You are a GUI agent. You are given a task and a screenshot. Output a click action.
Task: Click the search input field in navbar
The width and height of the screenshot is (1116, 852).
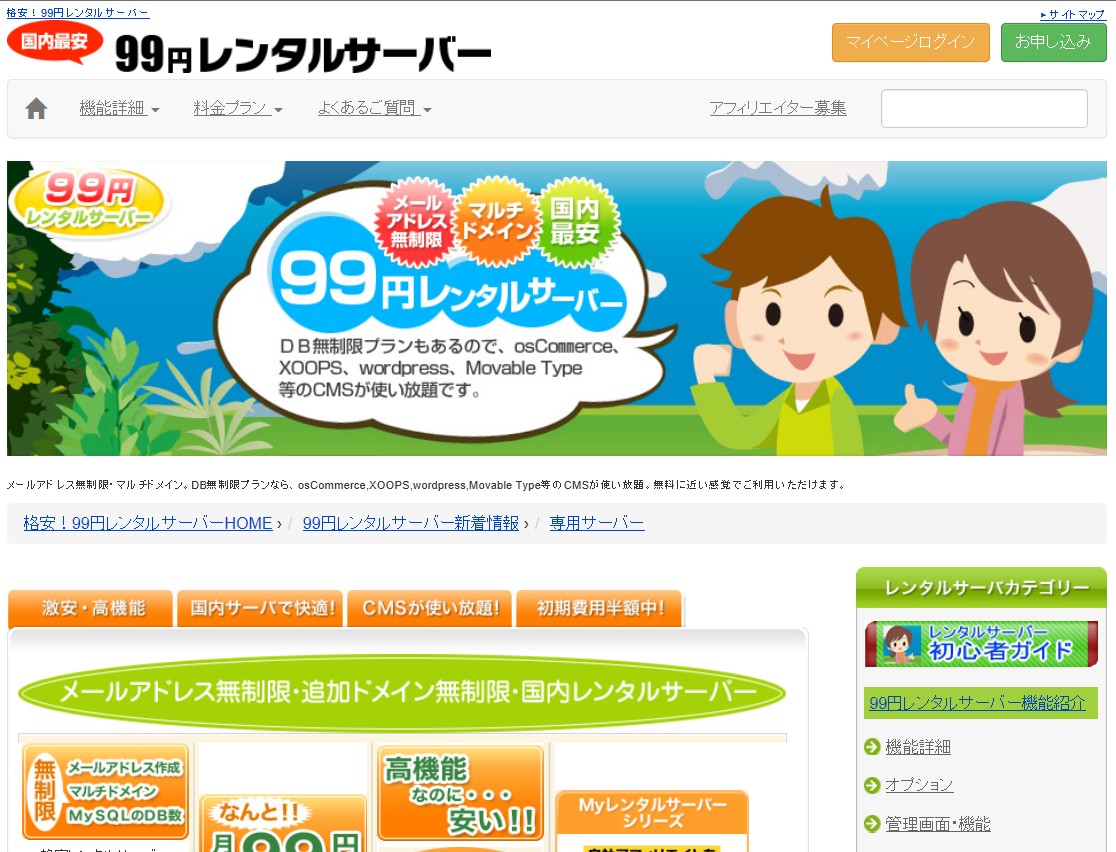984,108
